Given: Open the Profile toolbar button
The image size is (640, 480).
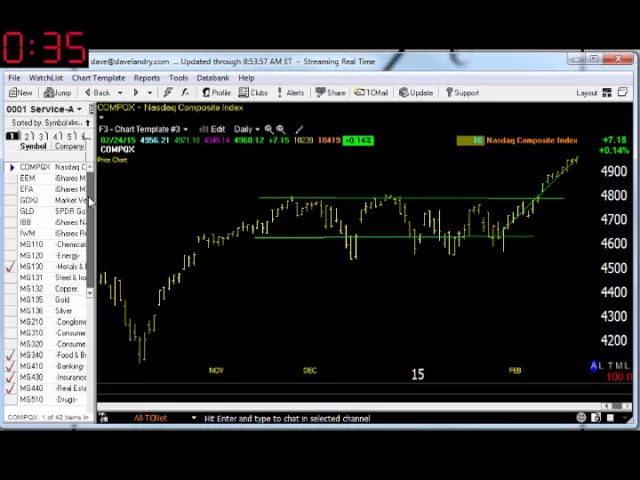Looking at the screenshot, I should click(x=216, y=93).
